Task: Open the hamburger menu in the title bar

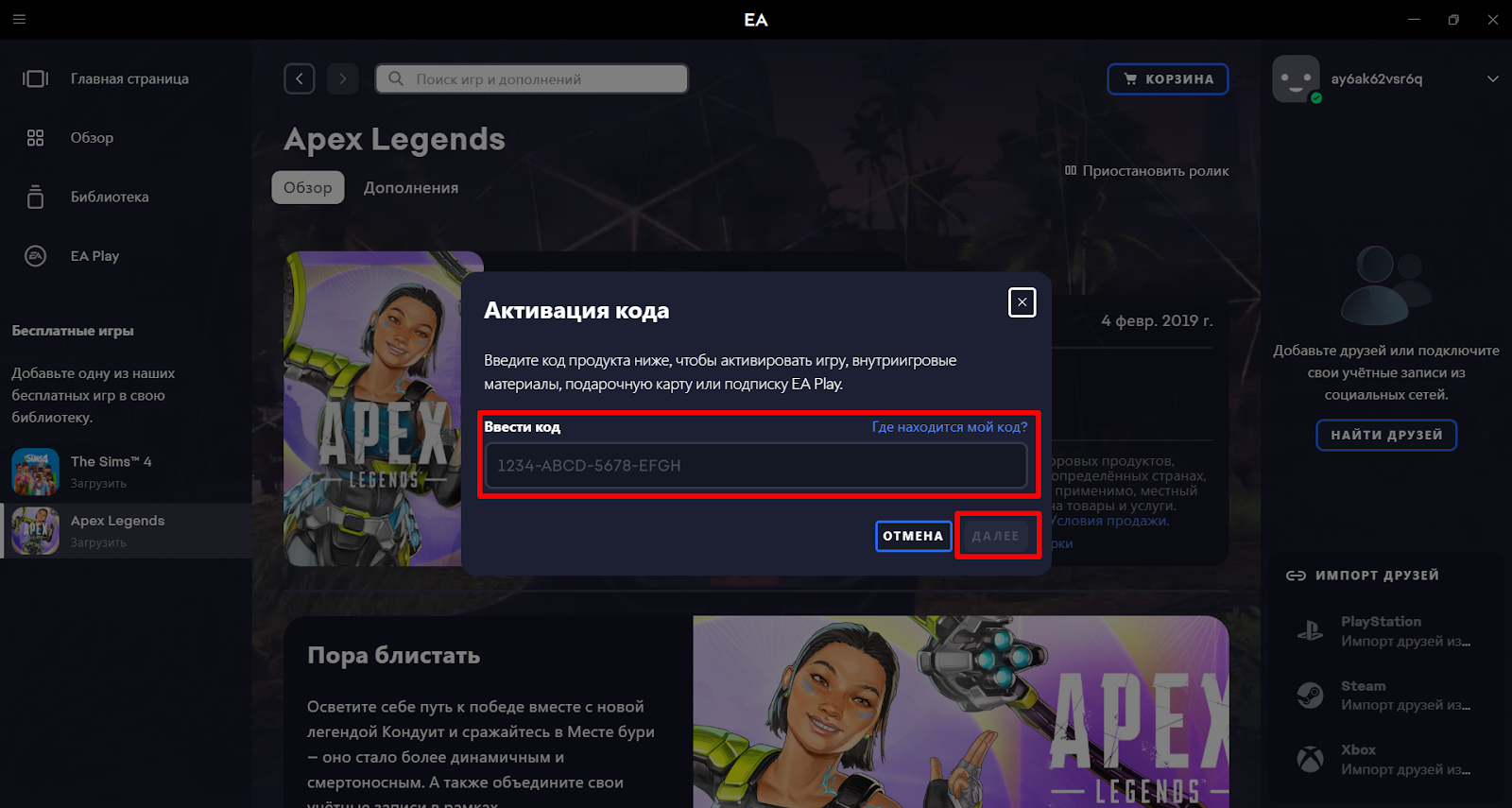Action: point(19,19)
